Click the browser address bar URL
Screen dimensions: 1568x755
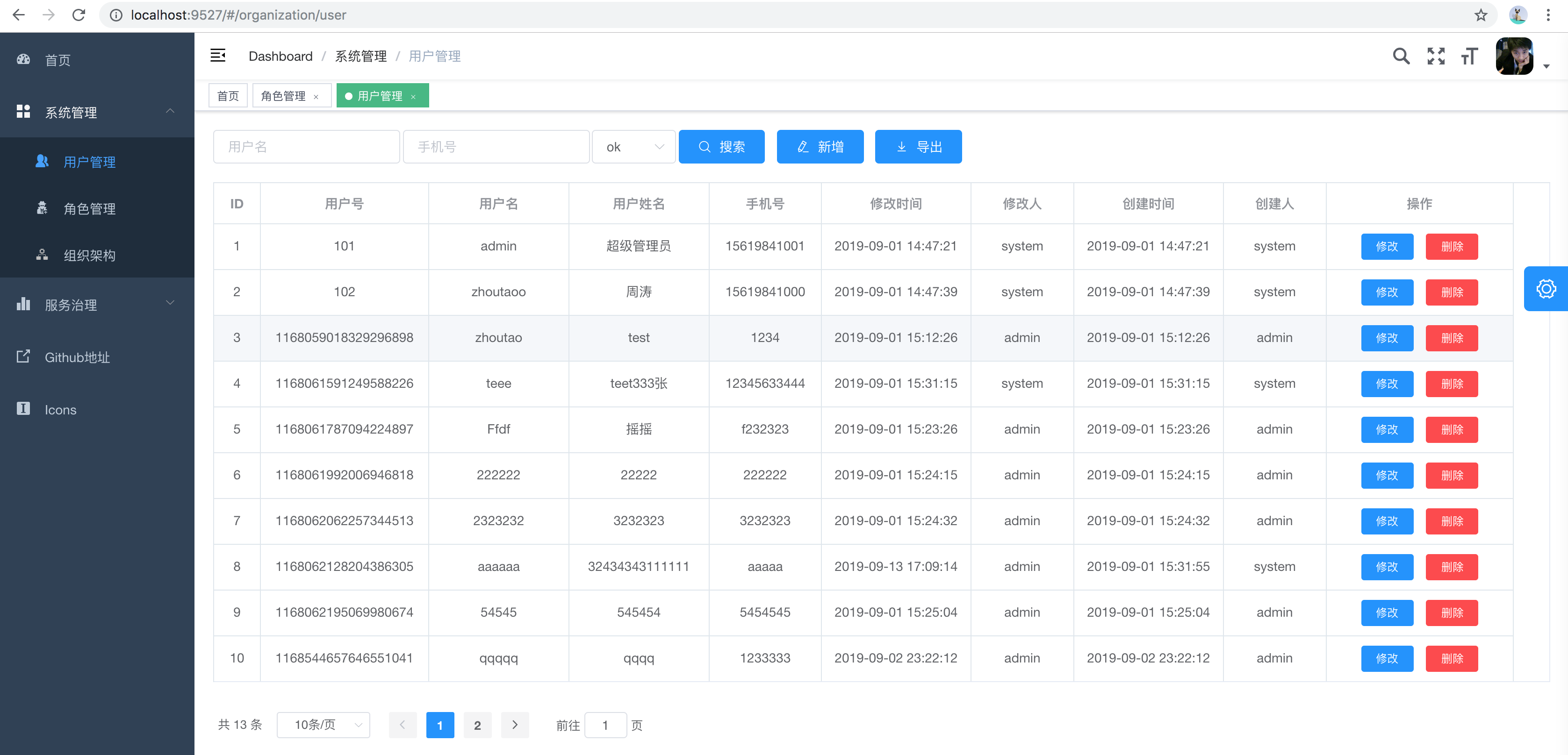coord(238,15)
